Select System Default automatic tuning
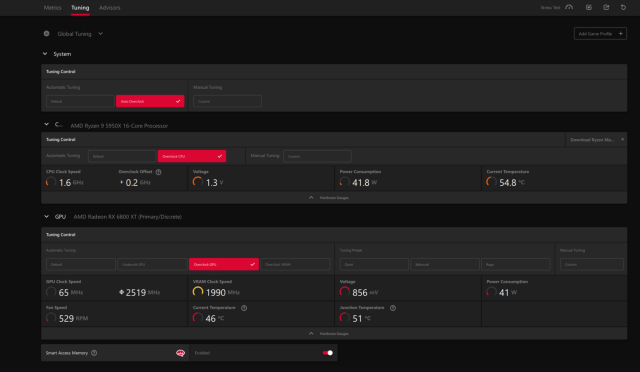640x372 pixels. tap(80, 101)
